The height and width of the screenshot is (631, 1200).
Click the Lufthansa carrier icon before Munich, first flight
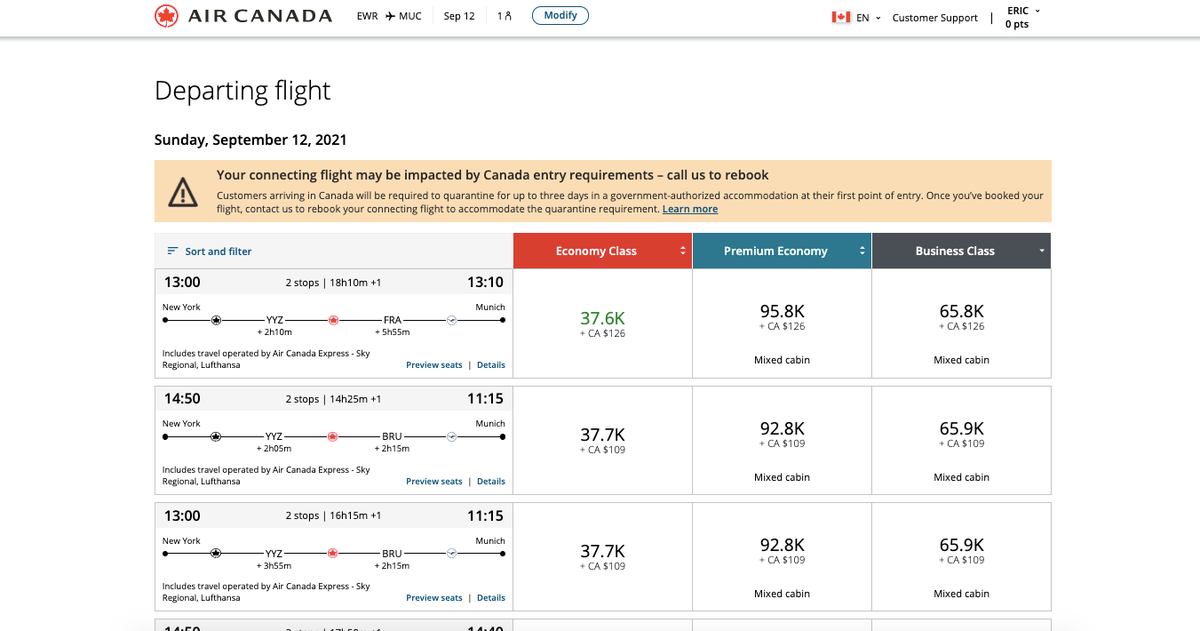coord(451,320)
